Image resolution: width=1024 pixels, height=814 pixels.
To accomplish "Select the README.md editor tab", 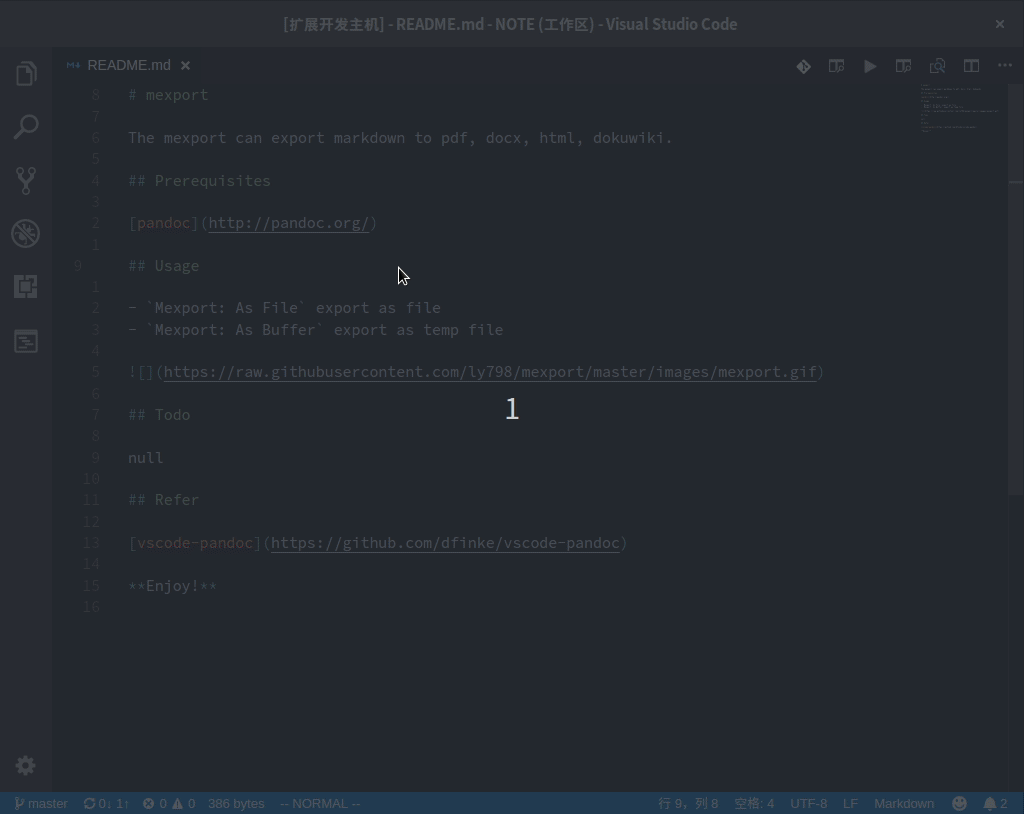I will [129, 65].
